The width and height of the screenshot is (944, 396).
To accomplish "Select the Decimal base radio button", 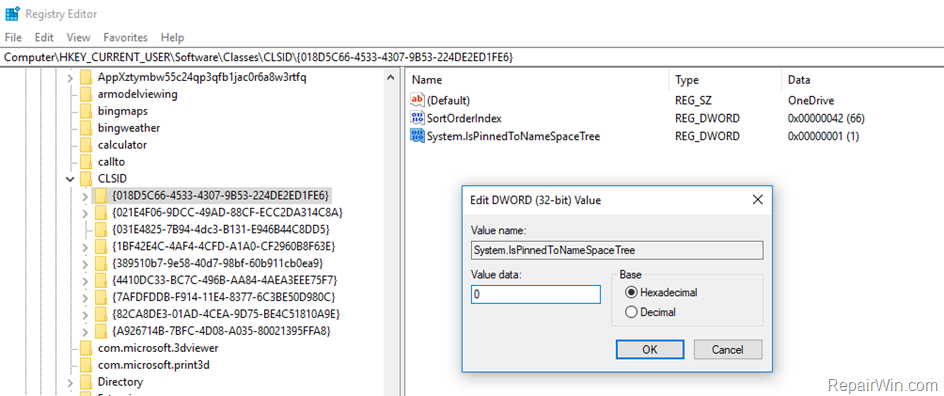I will point(632,312).
